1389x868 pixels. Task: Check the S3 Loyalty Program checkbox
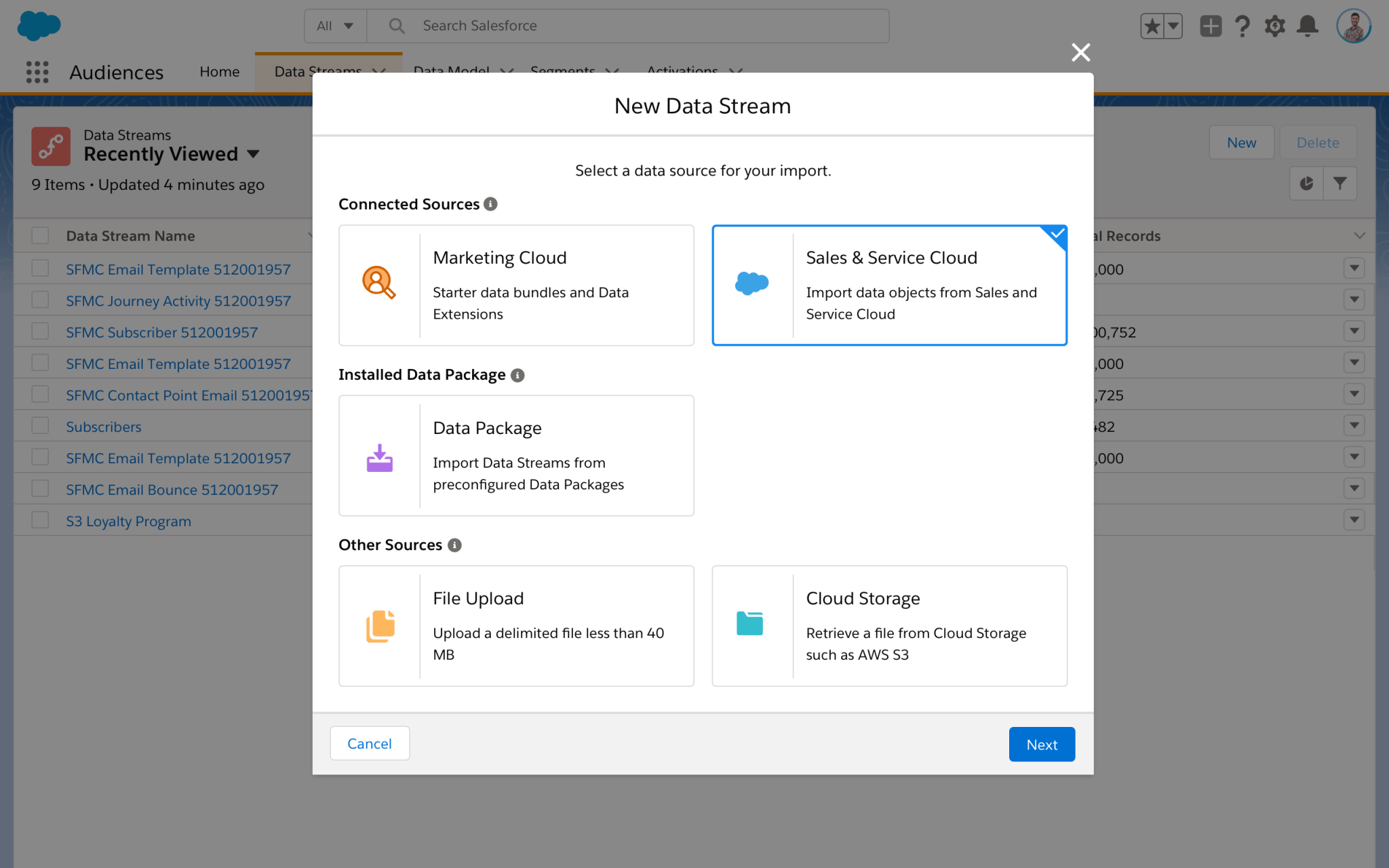coord(39,519)
